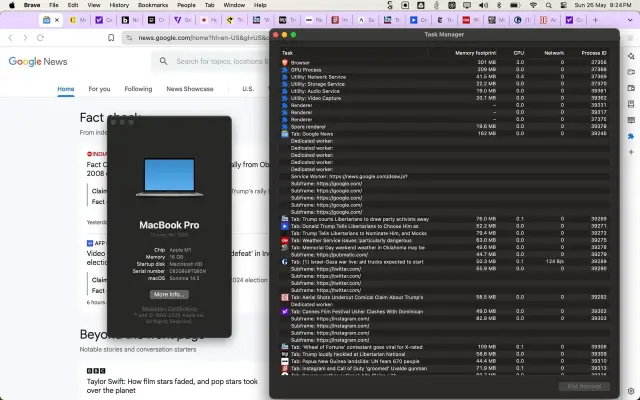Sort Task Manager by Process ID column
Viewport: 640px width, 400px height.
click(x=594, y=53)
